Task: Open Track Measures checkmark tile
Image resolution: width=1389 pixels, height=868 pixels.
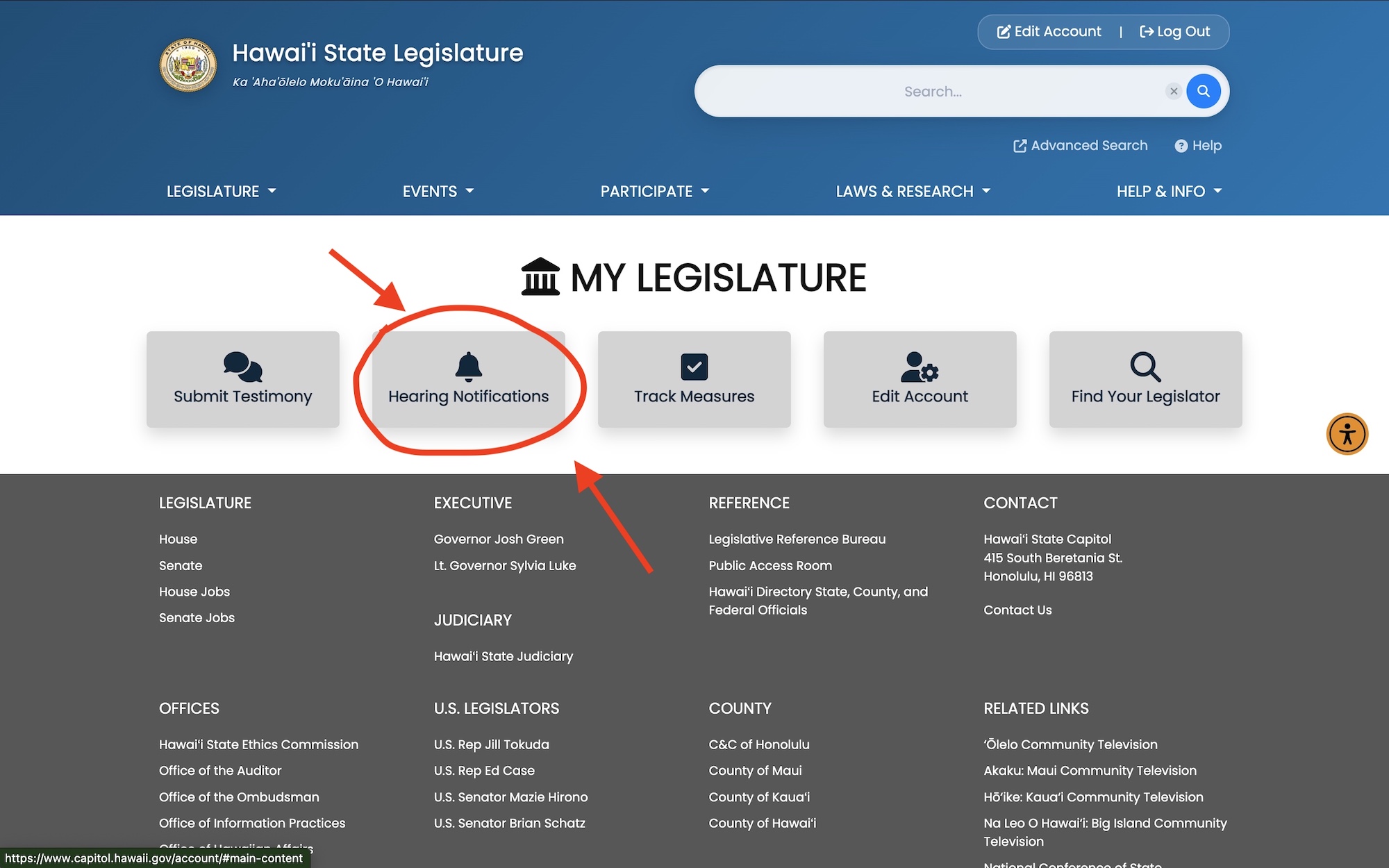Action: point(694,379)
